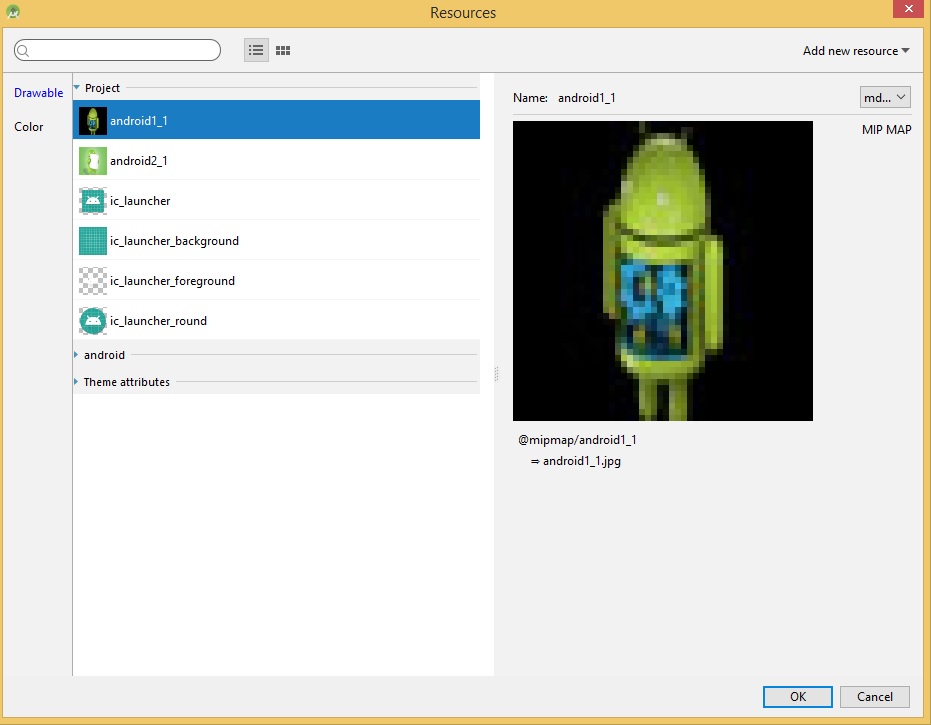
Task: Select the Drawable tab
Action: pos(38,93)
